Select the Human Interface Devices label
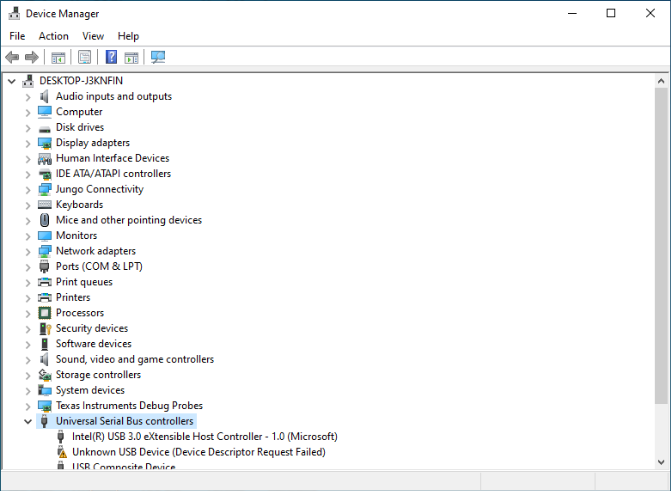 pos(113,158)
